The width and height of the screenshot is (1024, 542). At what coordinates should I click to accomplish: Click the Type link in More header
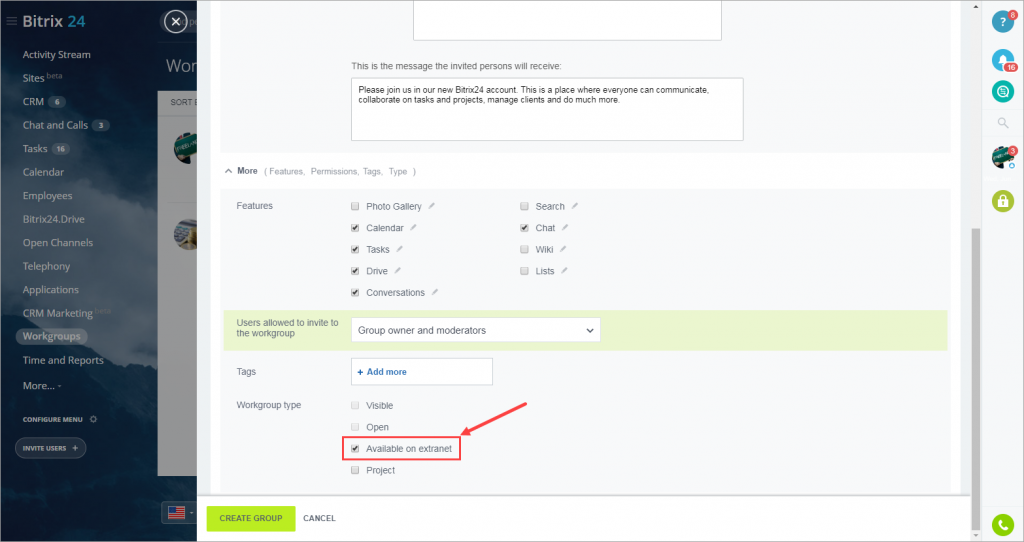[398, 172]
